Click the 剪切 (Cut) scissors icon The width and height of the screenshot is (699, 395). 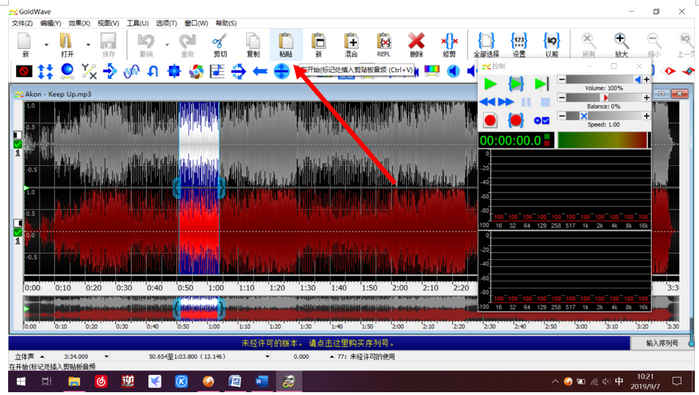[x=219, y=41]
